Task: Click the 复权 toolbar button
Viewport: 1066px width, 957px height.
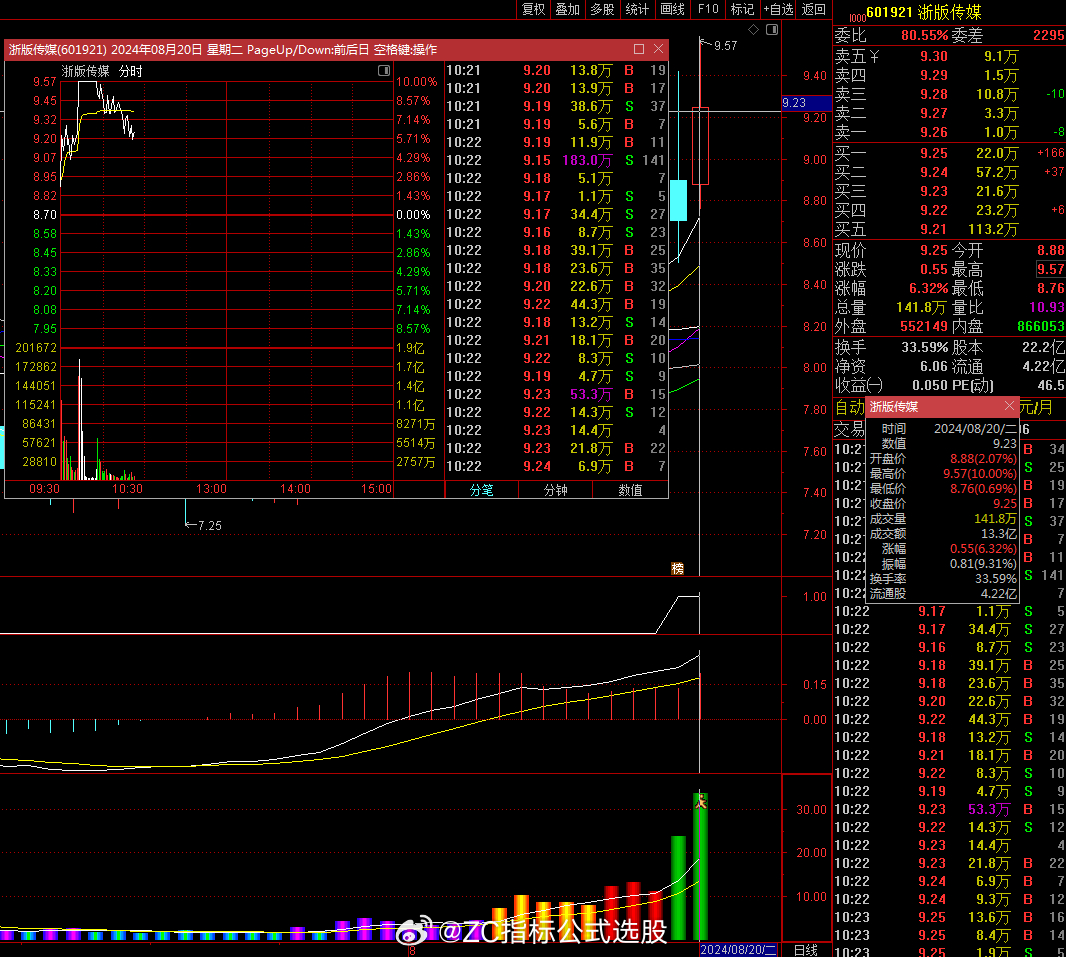Action: [534, 9]
